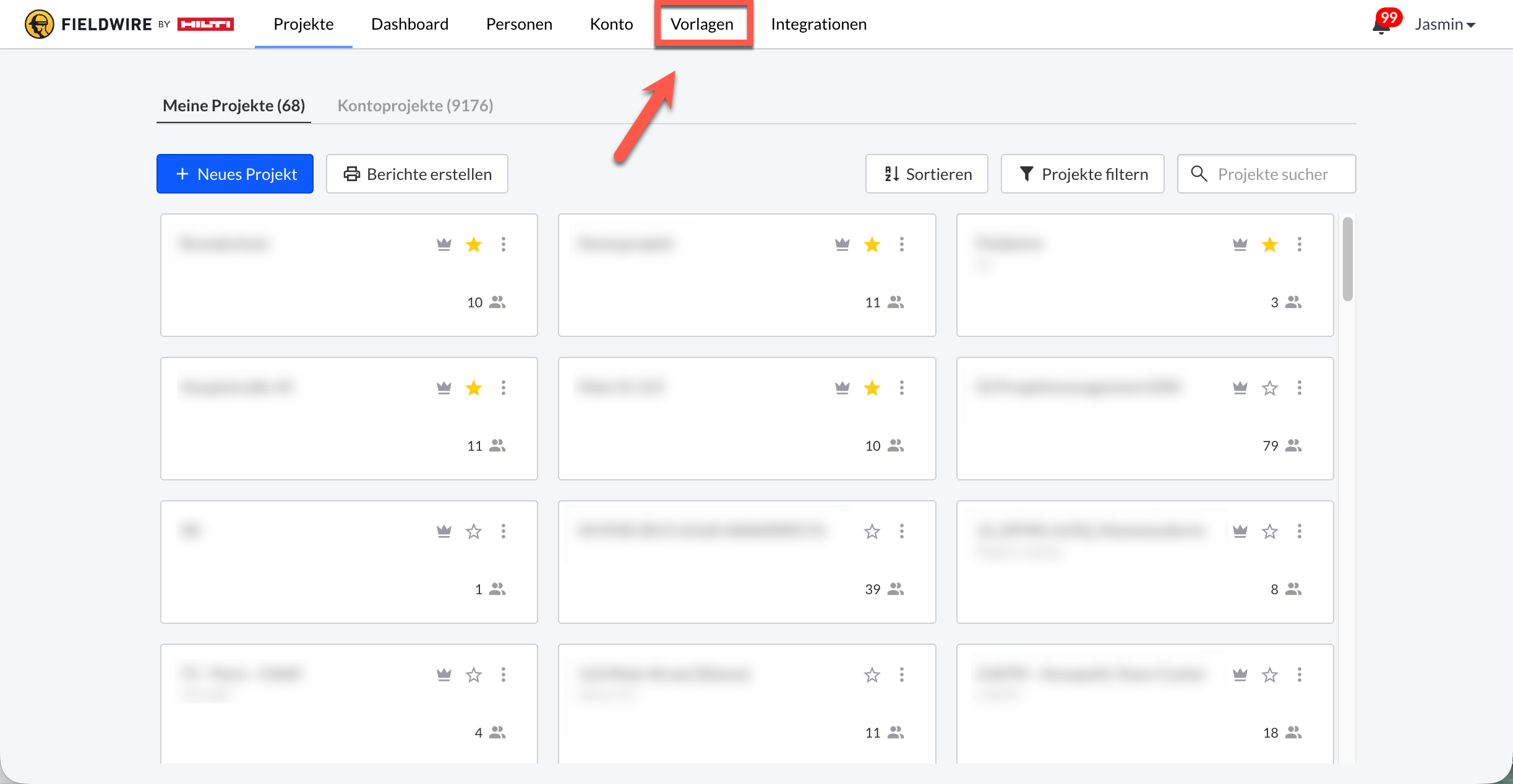This screenshot has height=784, width=1513.
Task: Click people icon beside 18 members count
Action: [1293, 733]
